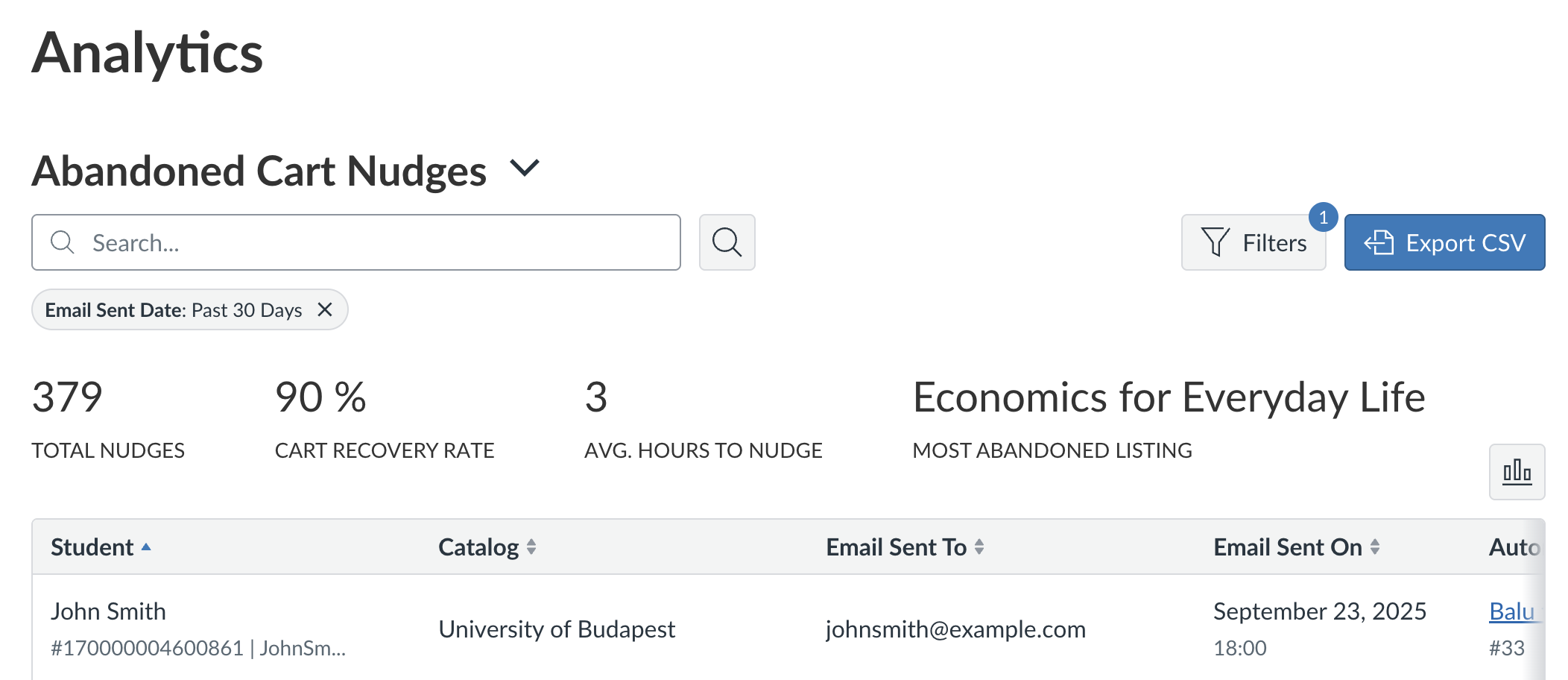Click the Export CSV button

tap(1444, 242)
